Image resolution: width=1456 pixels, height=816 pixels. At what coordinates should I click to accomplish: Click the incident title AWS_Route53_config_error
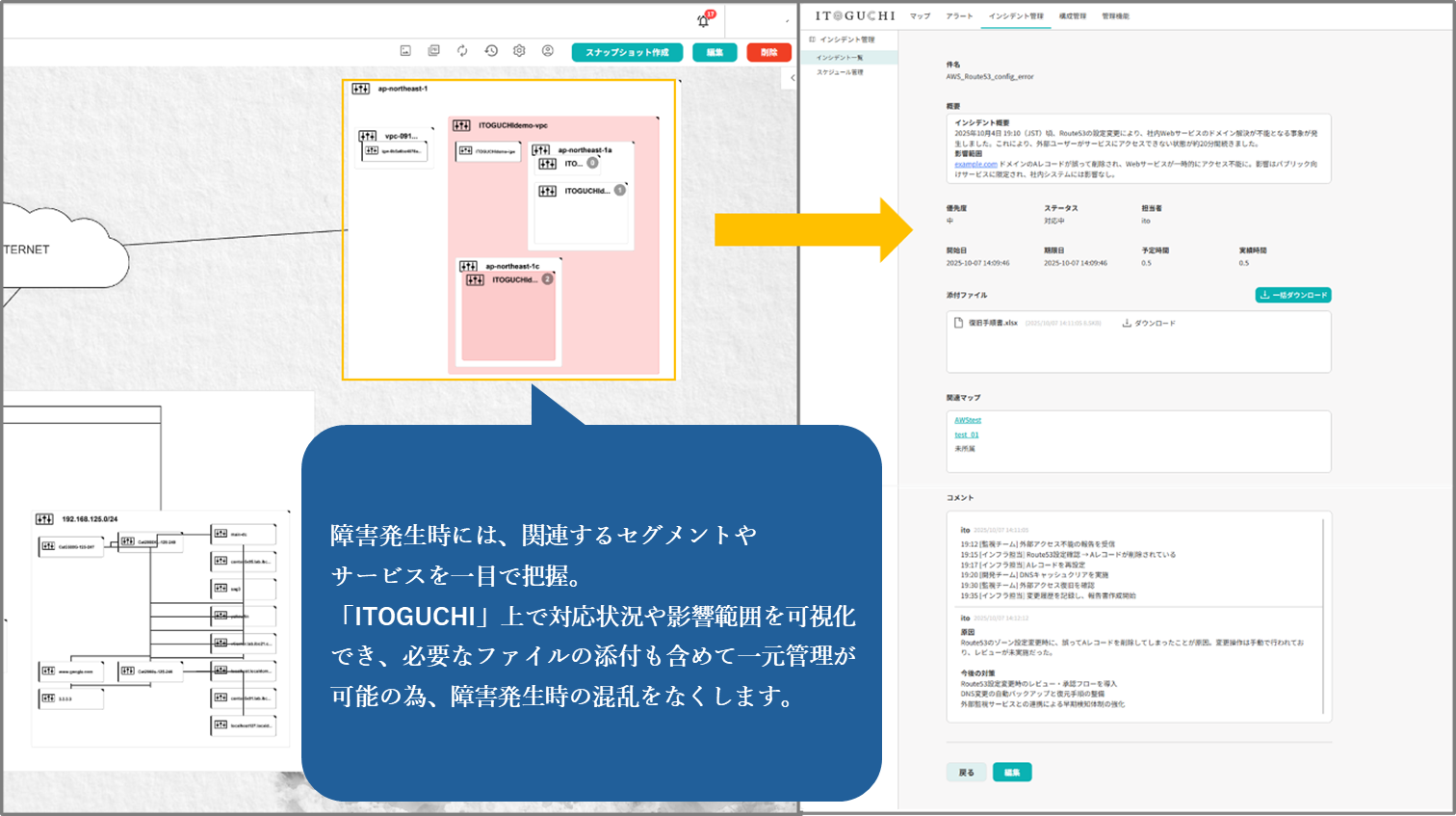(x=990, y=77)
